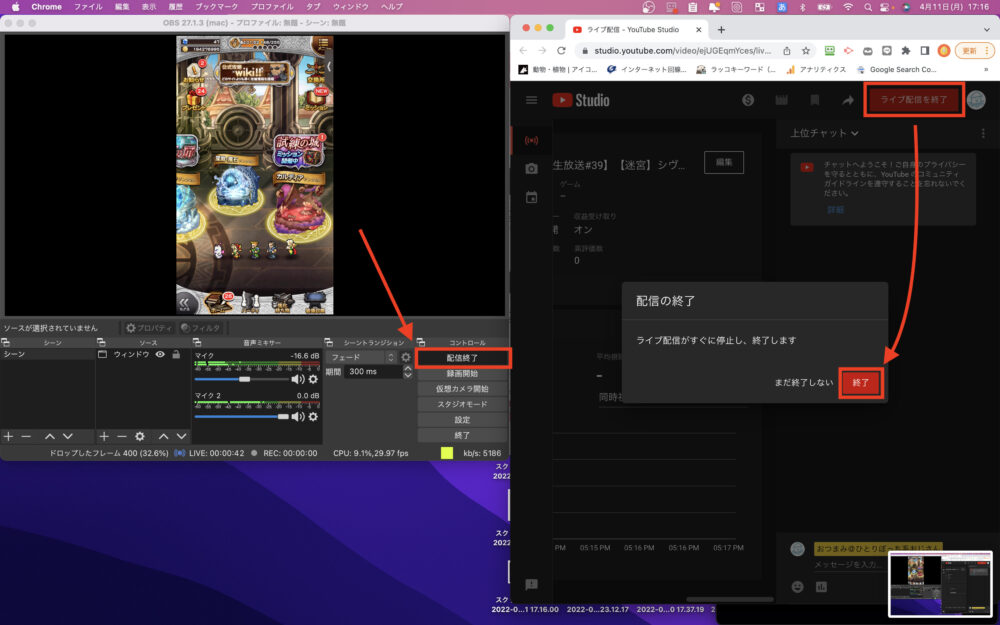
Task: Click the Chrome address bar URL
Action: (x=682, y=50)
